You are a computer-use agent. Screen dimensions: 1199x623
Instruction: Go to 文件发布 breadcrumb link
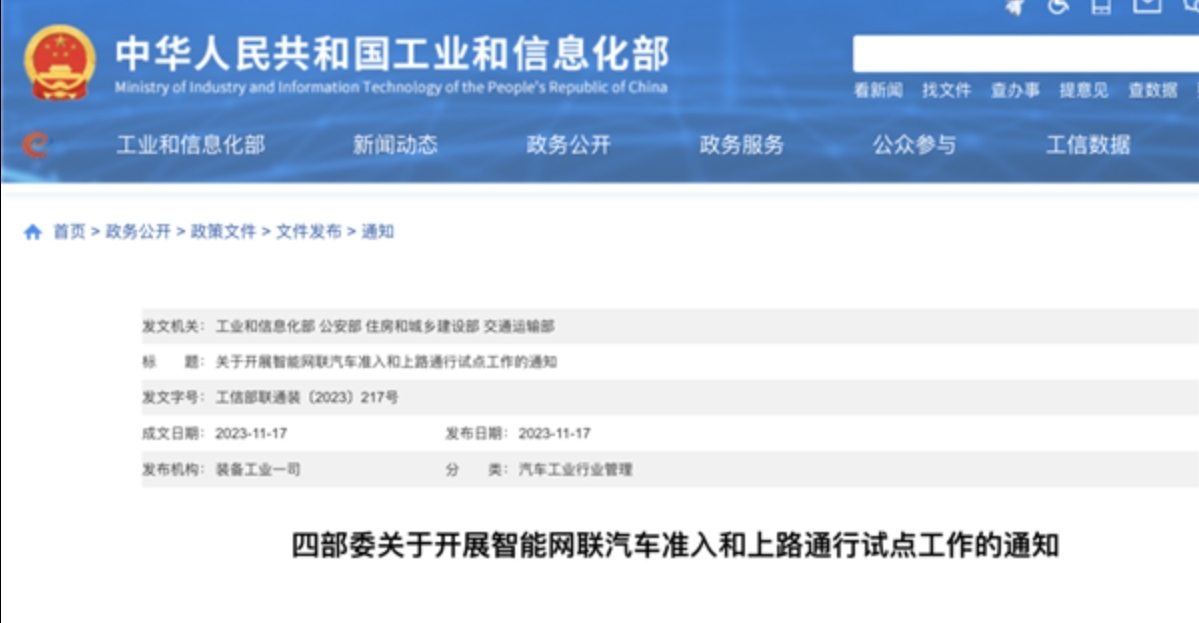309,232
